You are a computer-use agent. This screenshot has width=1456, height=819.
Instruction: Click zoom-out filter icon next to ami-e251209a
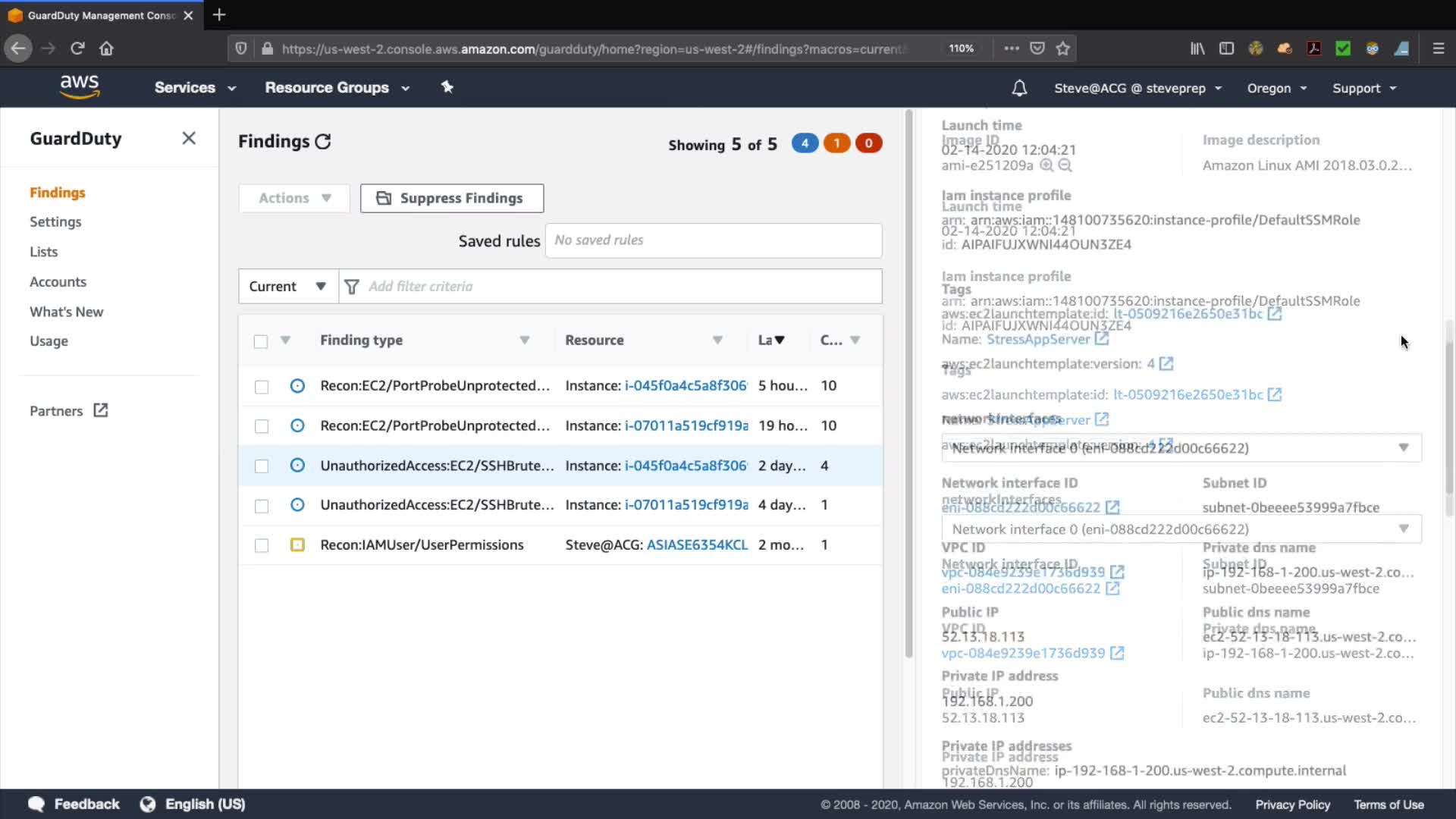(1065, 165)
